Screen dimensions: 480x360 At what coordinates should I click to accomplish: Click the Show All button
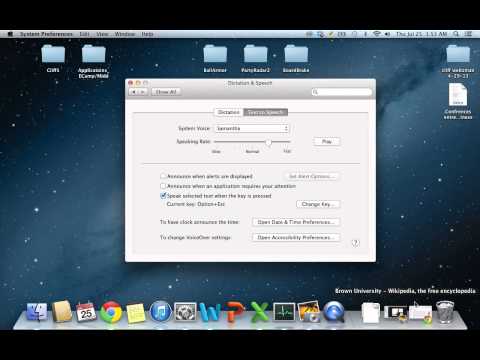coord(166,92)
